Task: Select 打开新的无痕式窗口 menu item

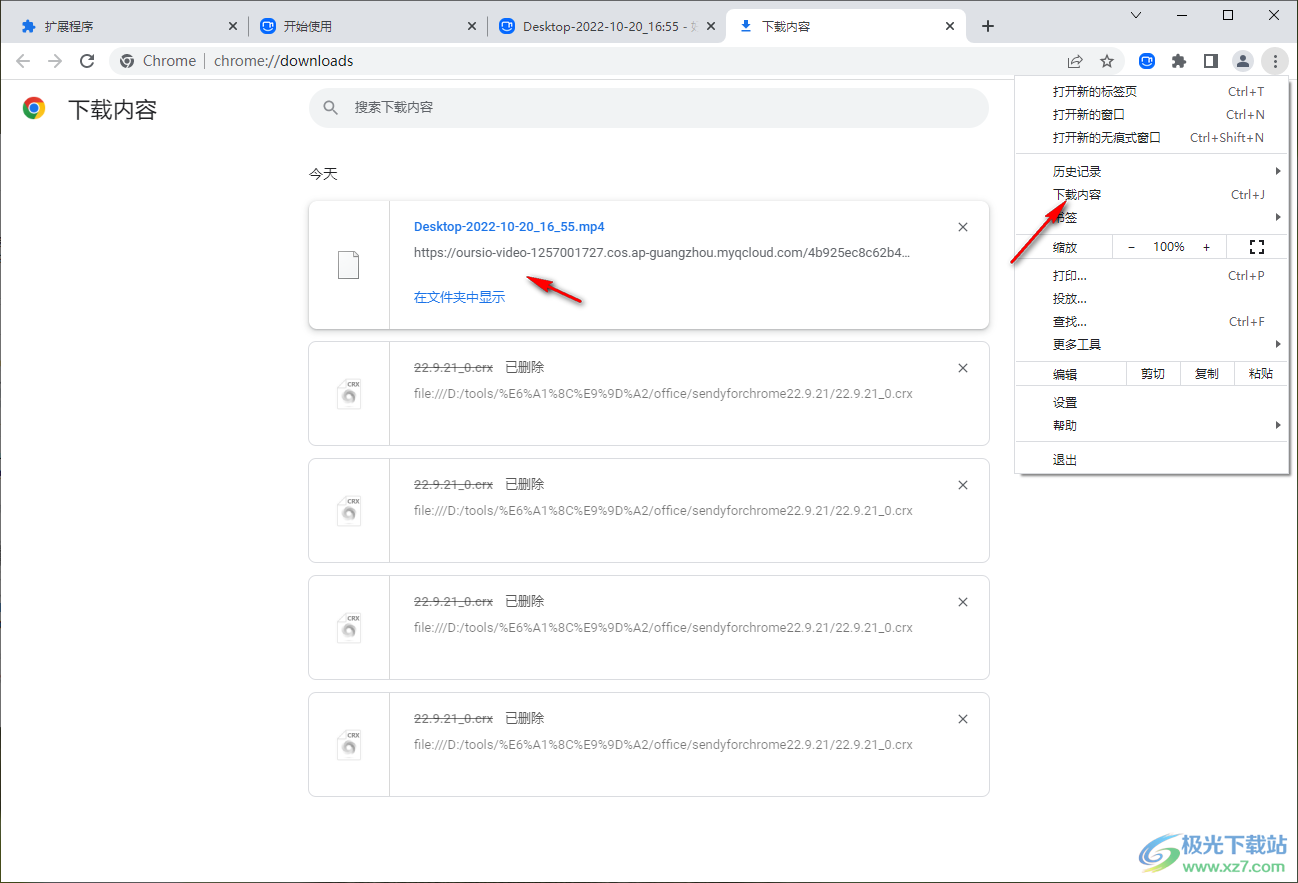Action: coord(1152,137)
